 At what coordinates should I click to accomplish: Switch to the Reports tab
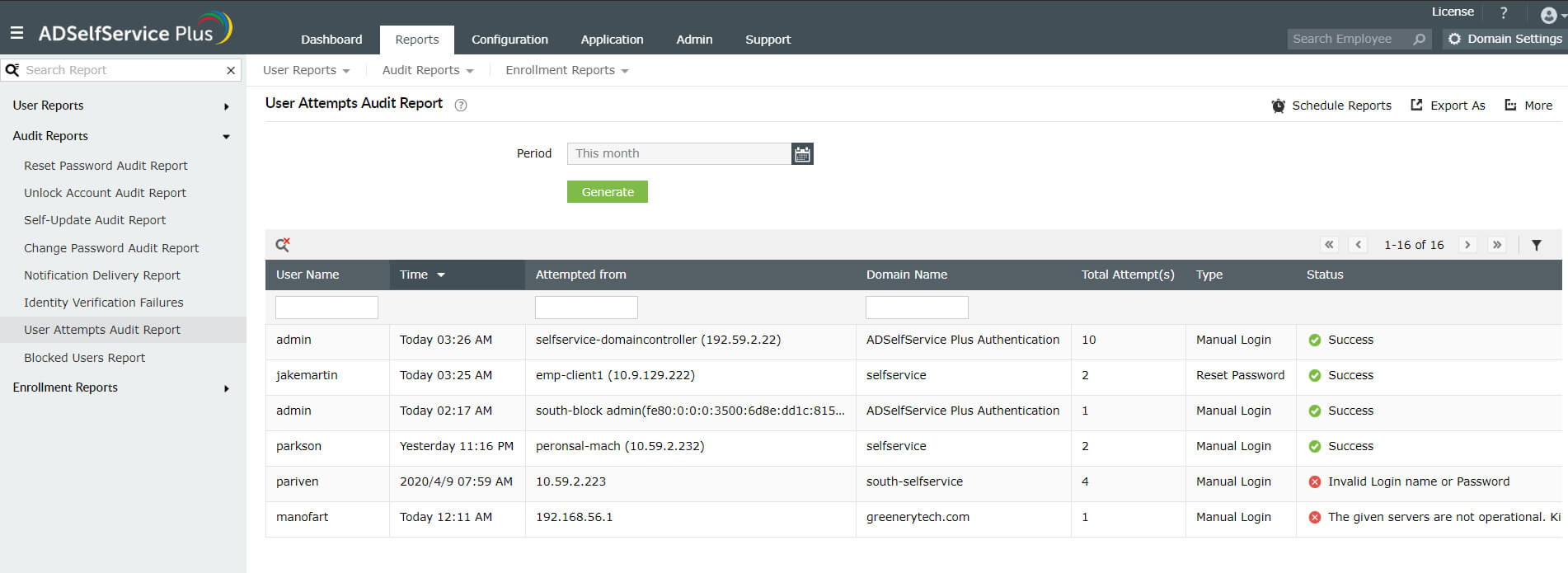(417, 40)
